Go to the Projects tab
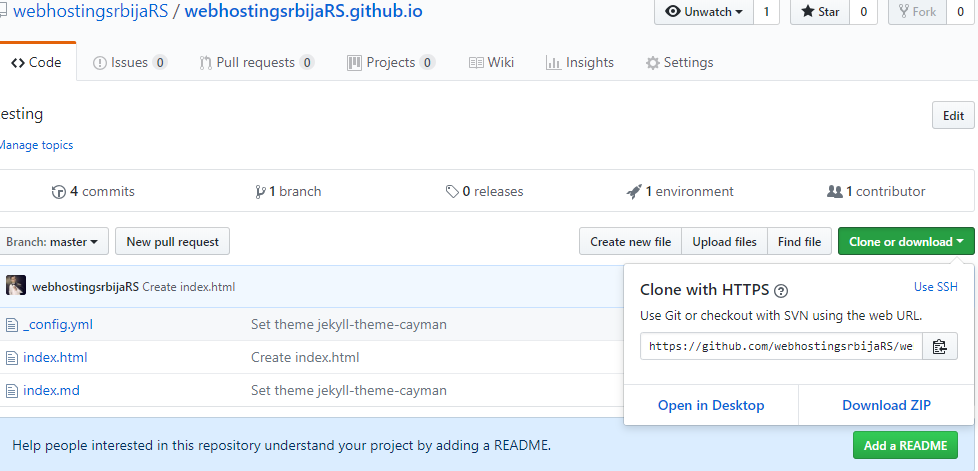Screen dimensions: 978x471 pyautogui.click(x=391, y=62)
